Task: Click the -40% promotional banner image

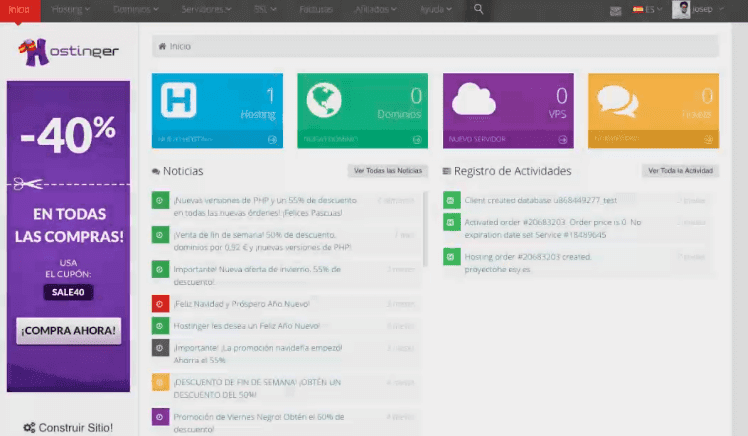Action: click(x=68, y=236)
